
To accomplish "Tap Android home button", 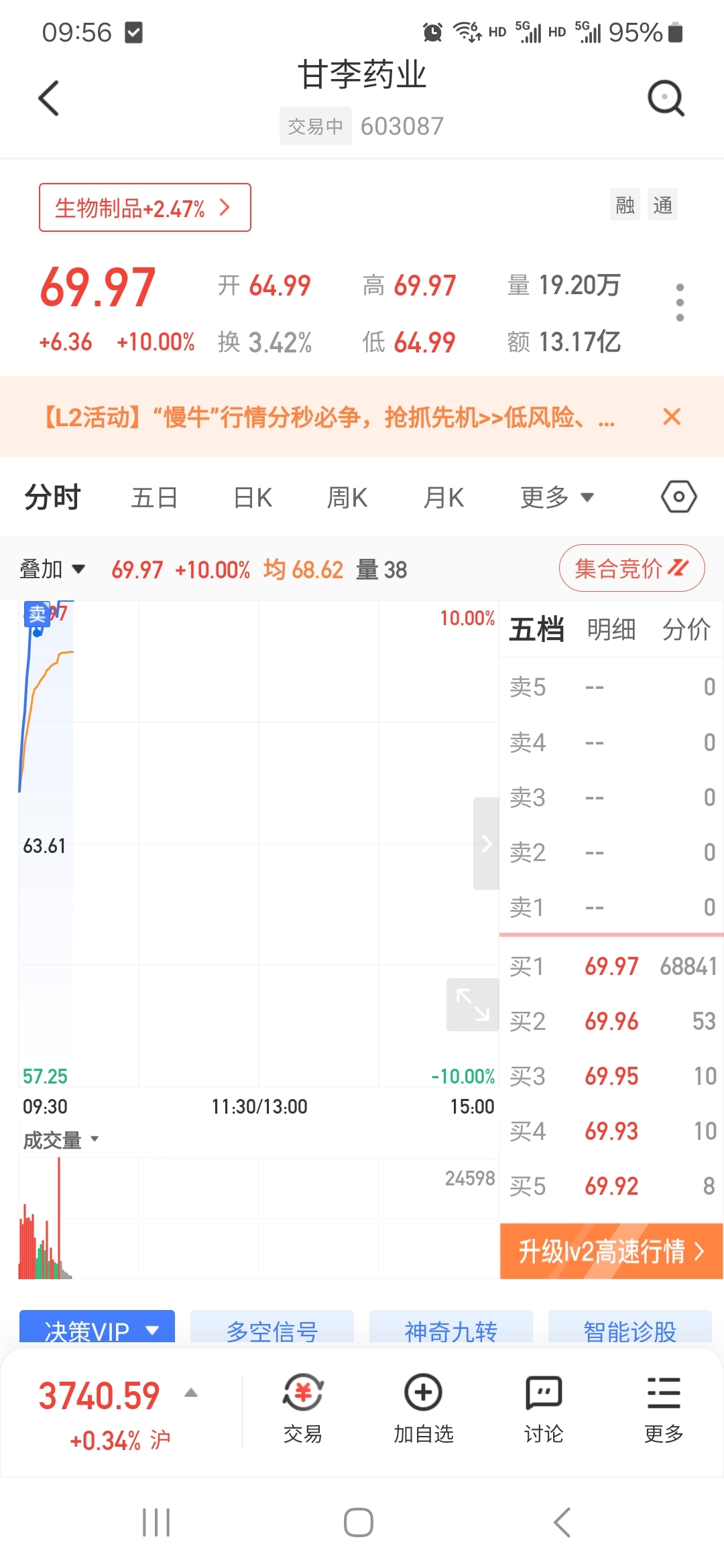I will [x=359, y=1522].
